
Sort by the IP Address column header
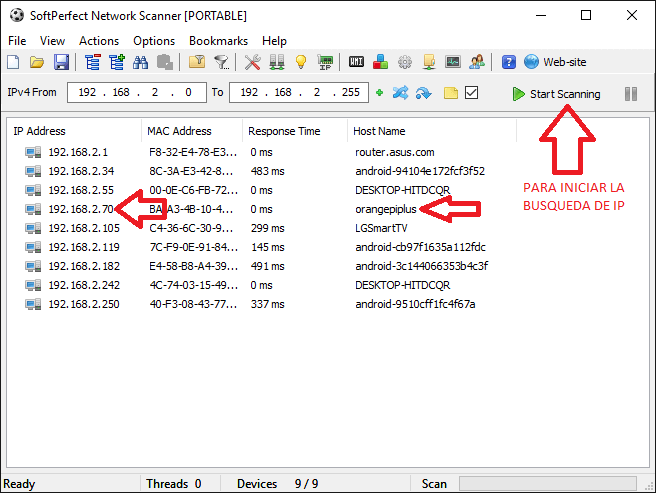40,131
